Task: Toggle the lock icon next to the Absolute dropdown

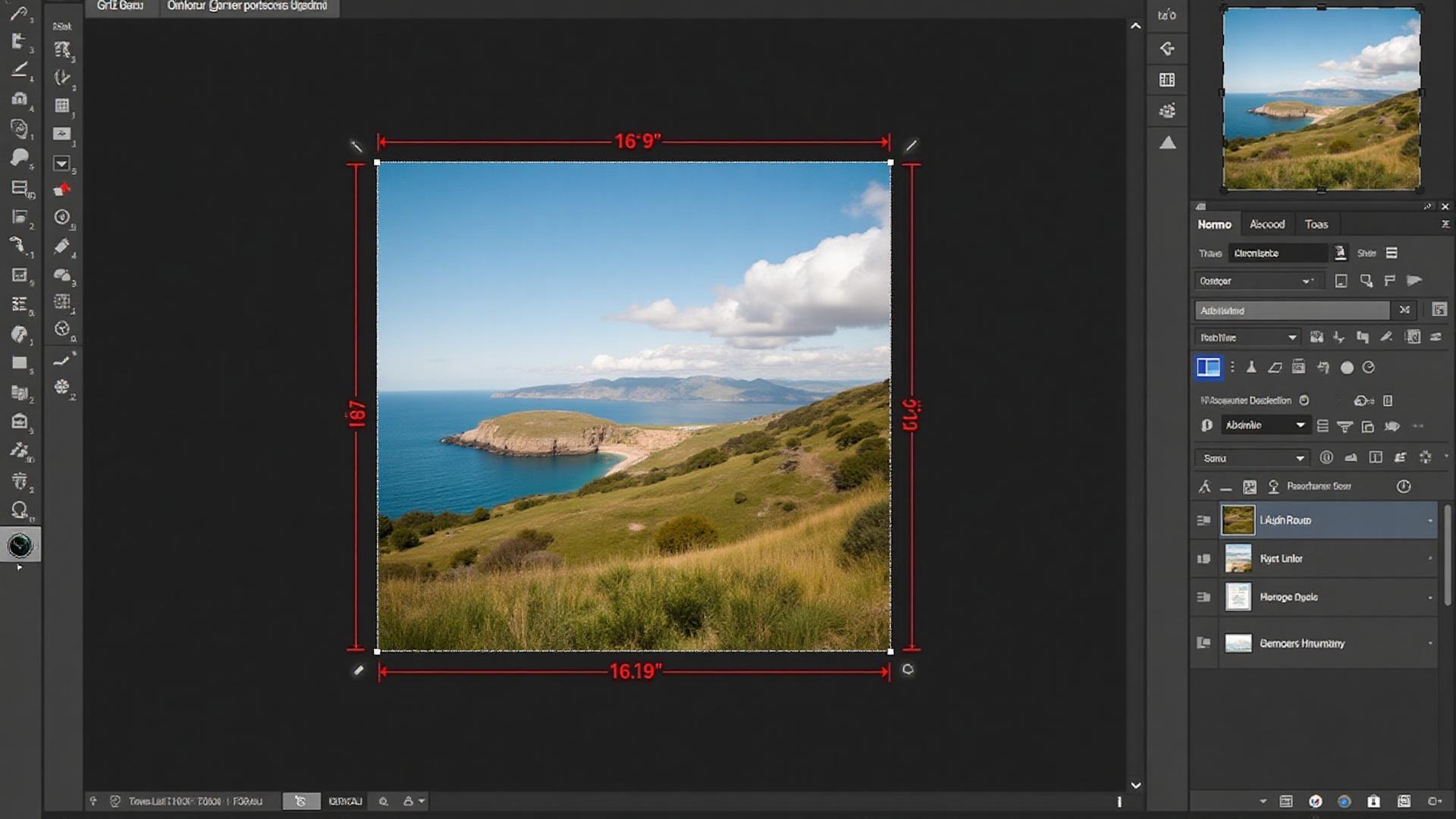Action: click(x=1207, y=425)
